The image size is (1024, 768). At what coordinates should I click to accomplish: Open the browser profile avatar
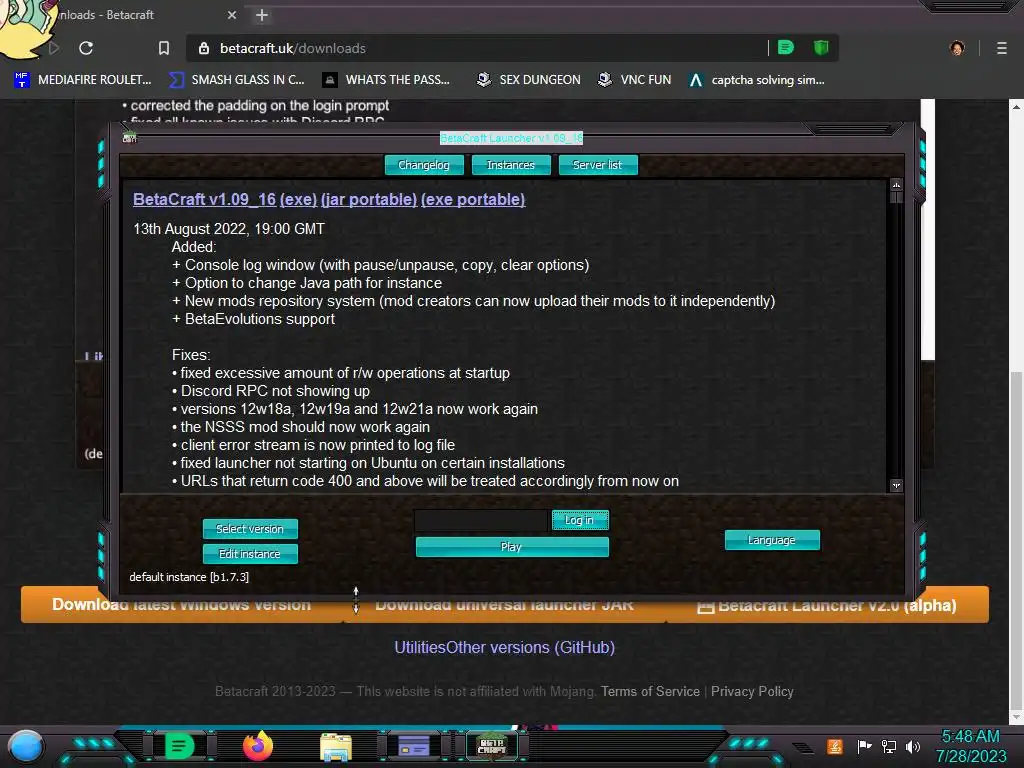(x=957, y=48)
